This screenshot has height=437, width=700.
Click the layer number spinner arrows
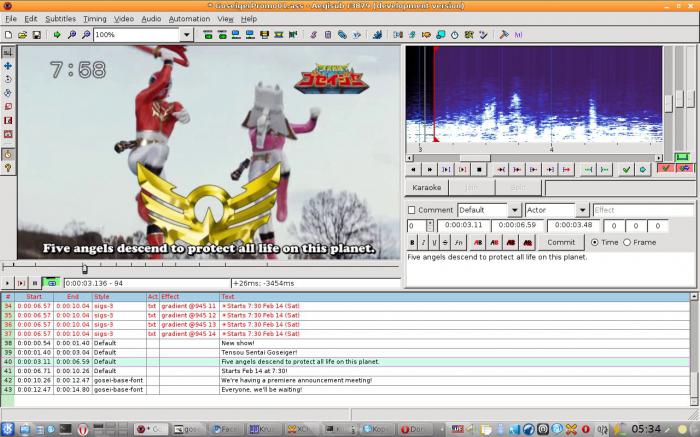pyautogui.click(x=430, y=225)
